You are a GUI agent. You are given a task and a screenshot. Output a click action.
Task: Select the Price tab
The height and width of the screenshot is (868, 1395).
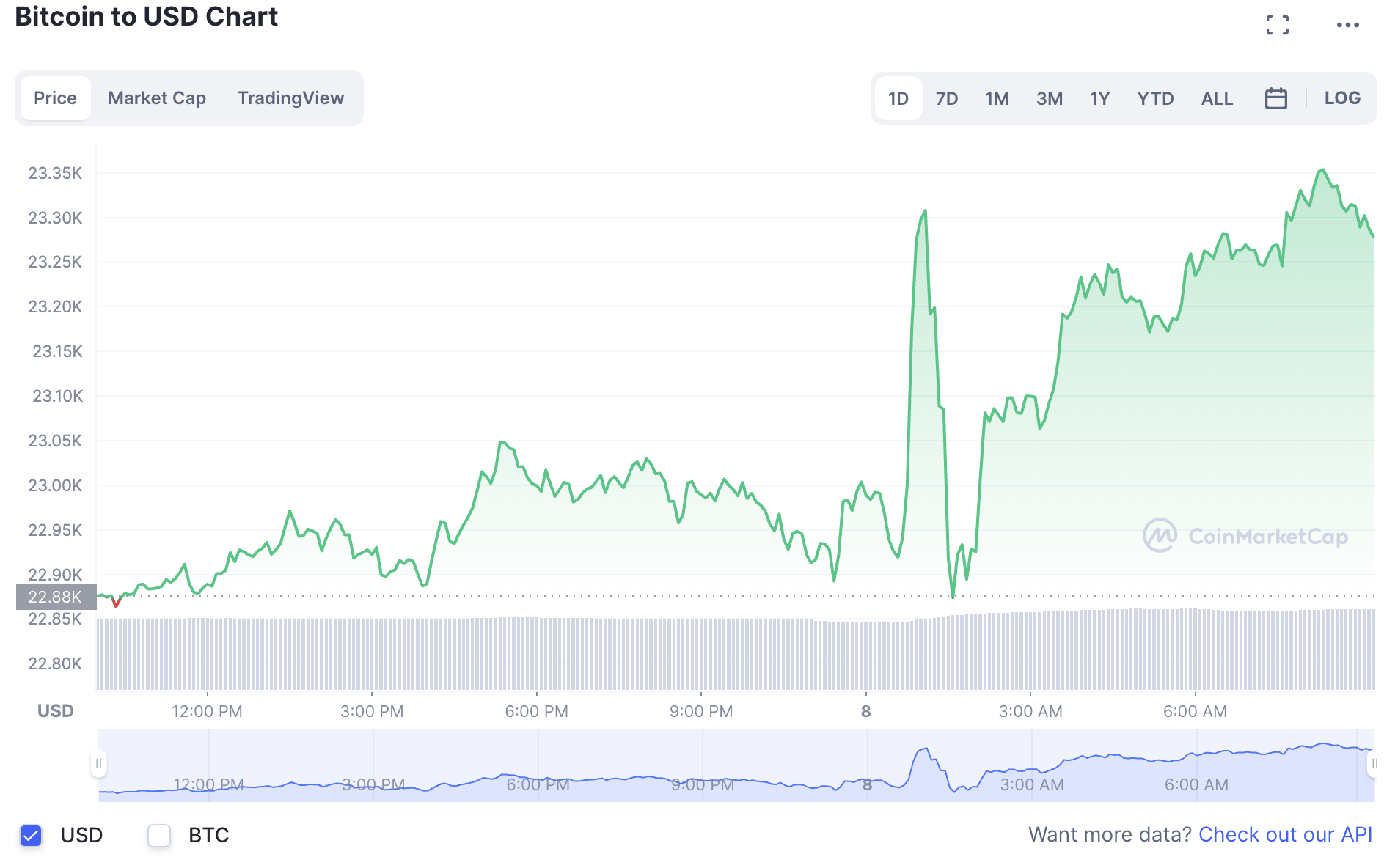coord(56,98)
